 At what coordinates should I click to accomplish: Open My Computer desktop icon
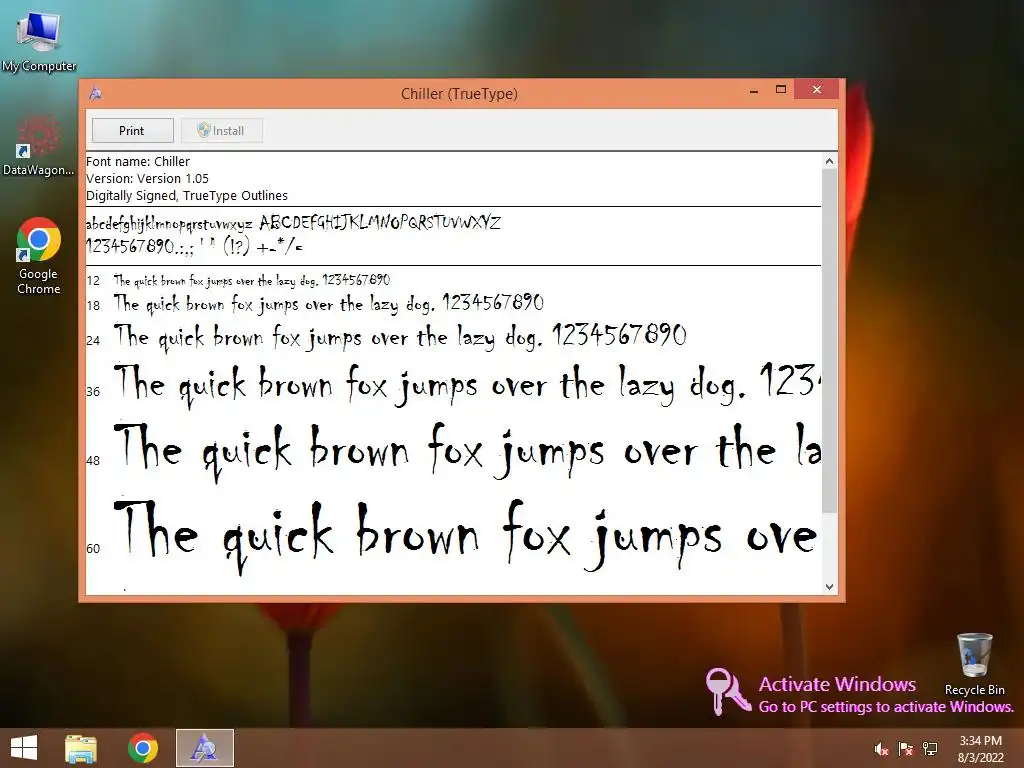[39, 40]
